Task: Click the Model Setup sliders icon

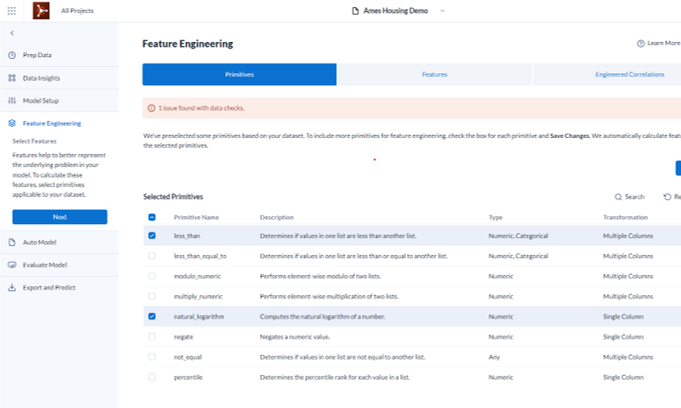Action: tap(12, 101)
